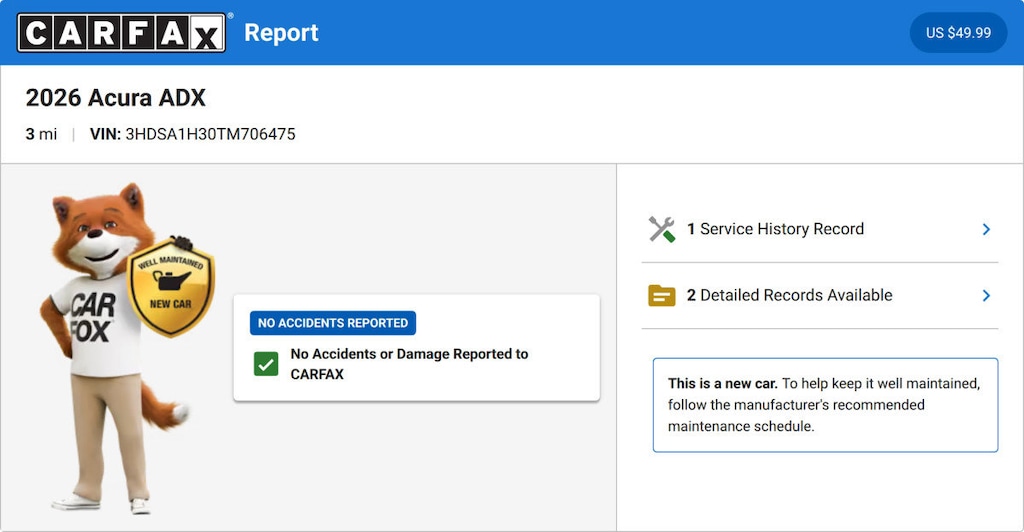The height and width of the screenshot is (532, 1024).
Task: Click the CAR FOX shirt text on mascot
Action: coord(93,318)
